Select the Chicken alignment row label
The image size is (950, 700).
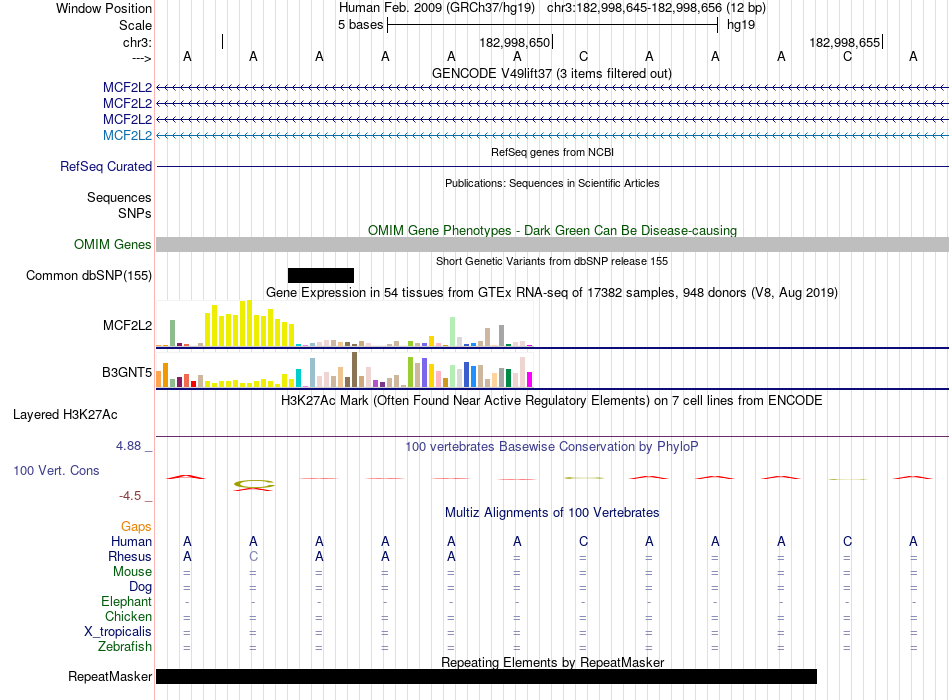pos(128,616)
